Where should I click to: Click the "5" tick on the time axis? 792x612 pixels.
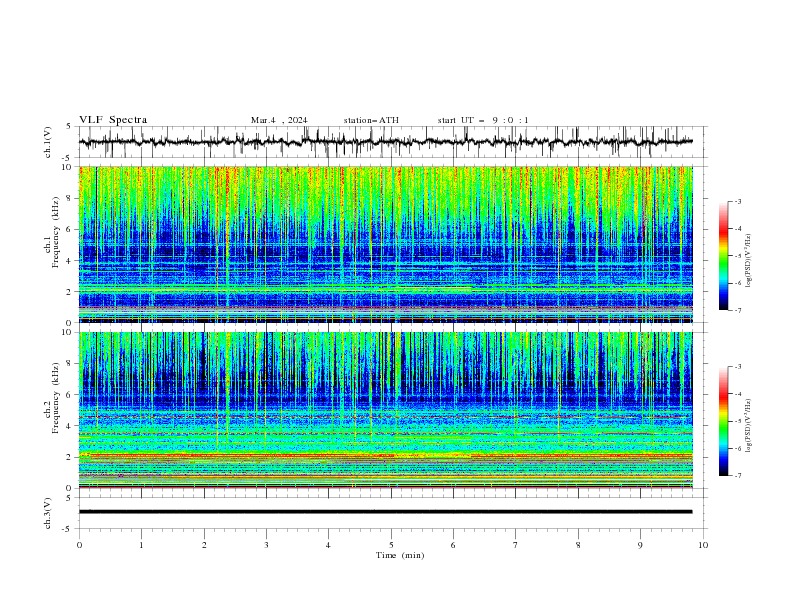[391, 545]
